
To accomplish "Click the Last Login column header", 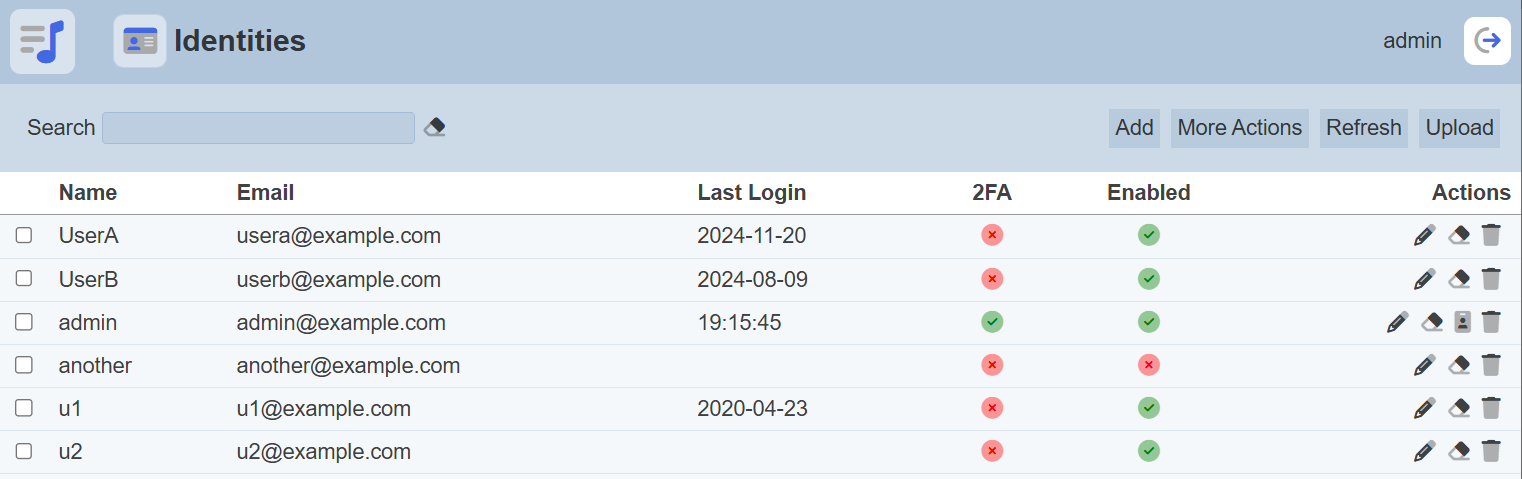I will pos(751,193).
